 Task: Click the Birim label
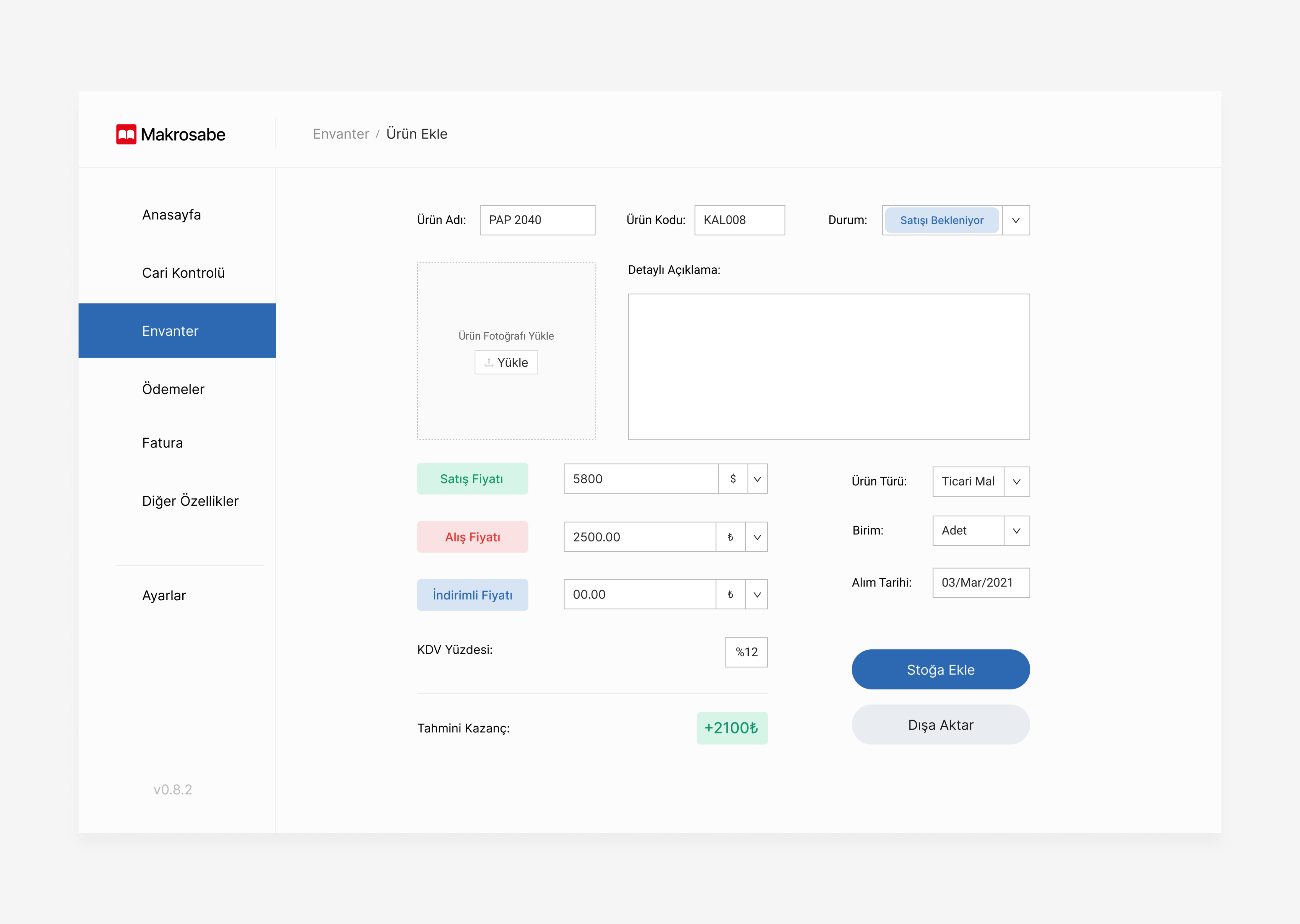[868, 531]
